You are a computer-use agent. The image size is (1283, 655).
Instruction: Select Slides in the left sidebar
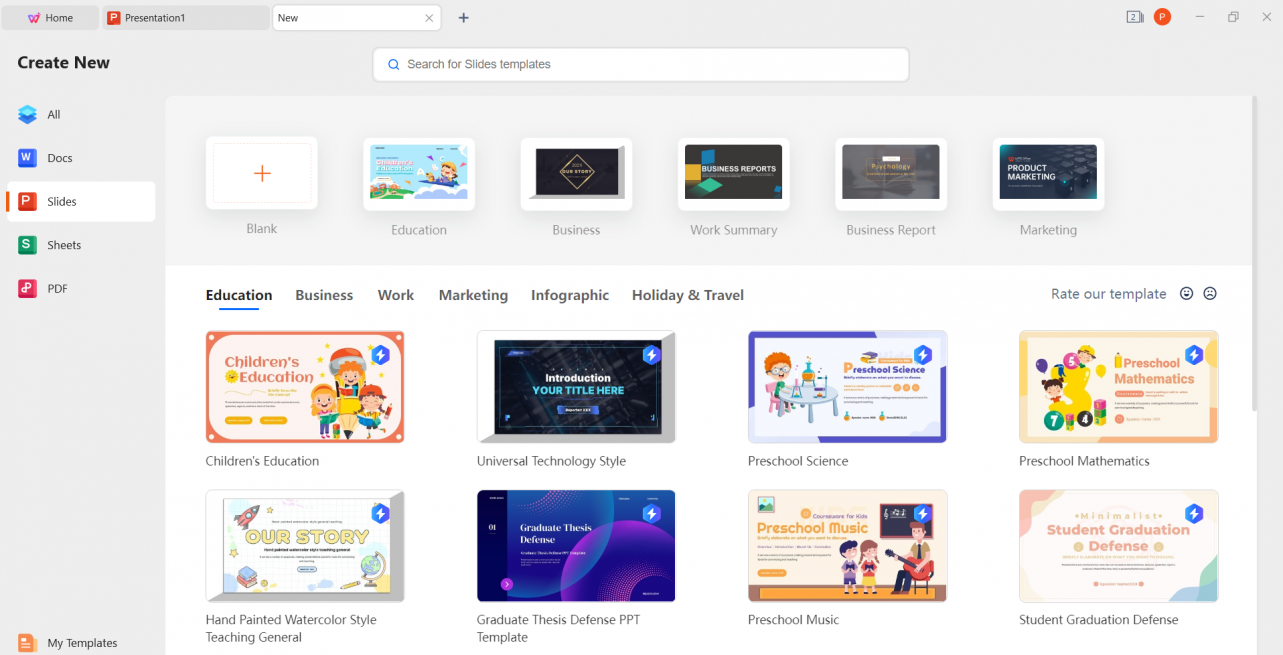[64, 201]
